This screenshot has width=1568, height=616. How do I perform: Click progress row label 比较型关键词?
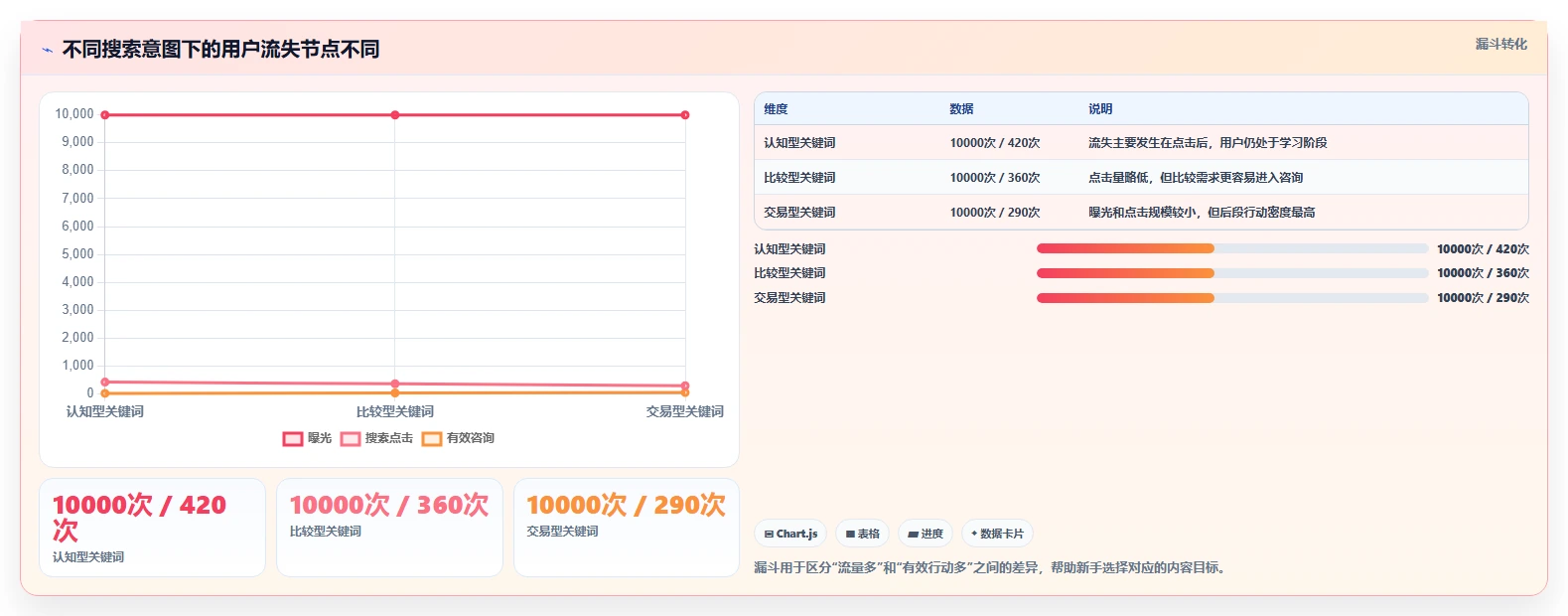789,273
